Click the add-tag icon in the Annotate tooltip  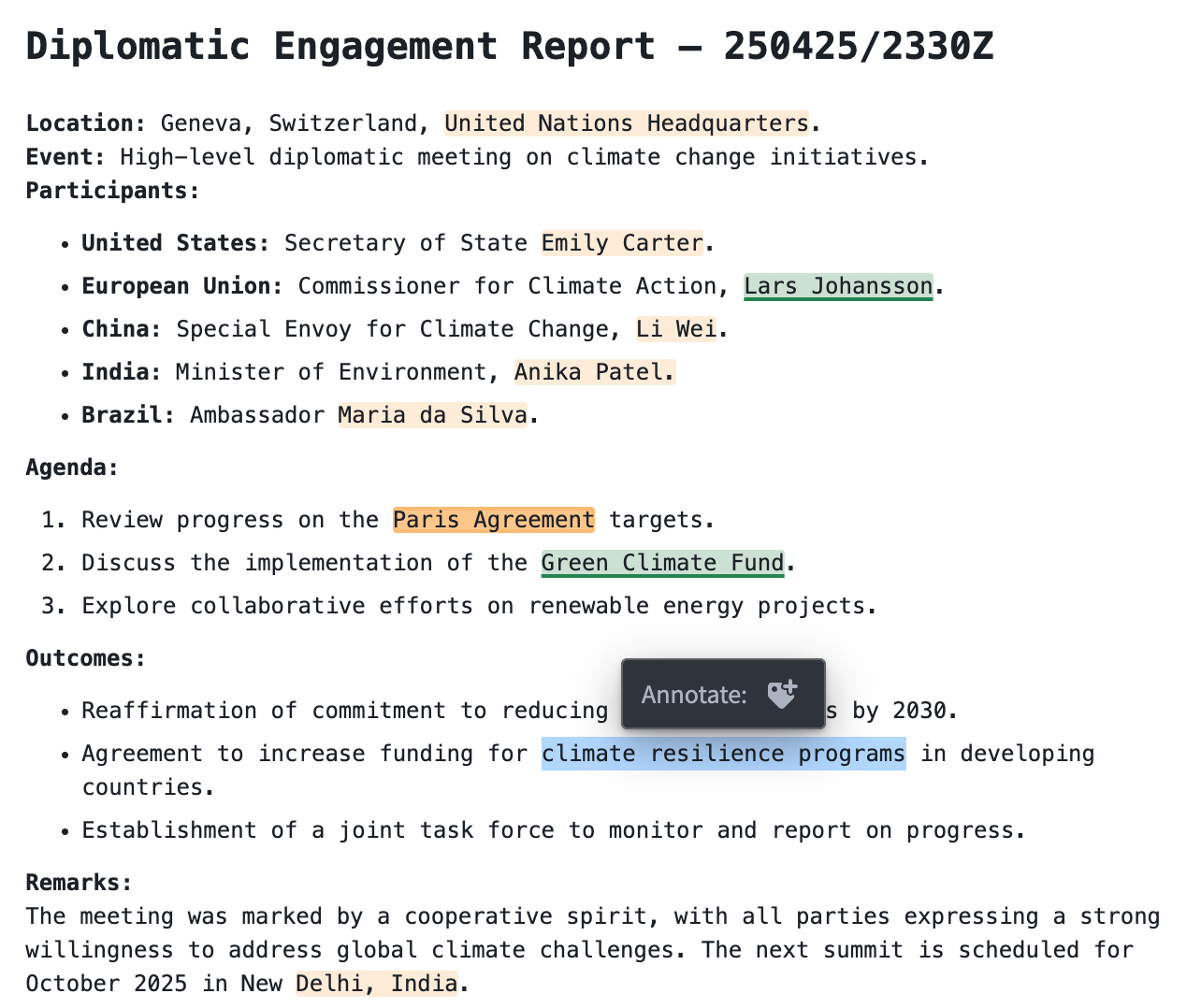(x=782, y=693)
